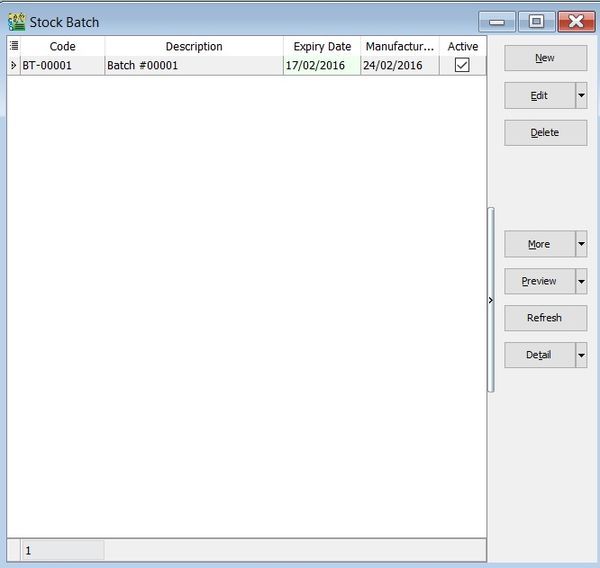Image resolution: width=600 pixels, height=568 pixels.
Task: Expand the More button dropdown arrow
Action: point(581,244)
